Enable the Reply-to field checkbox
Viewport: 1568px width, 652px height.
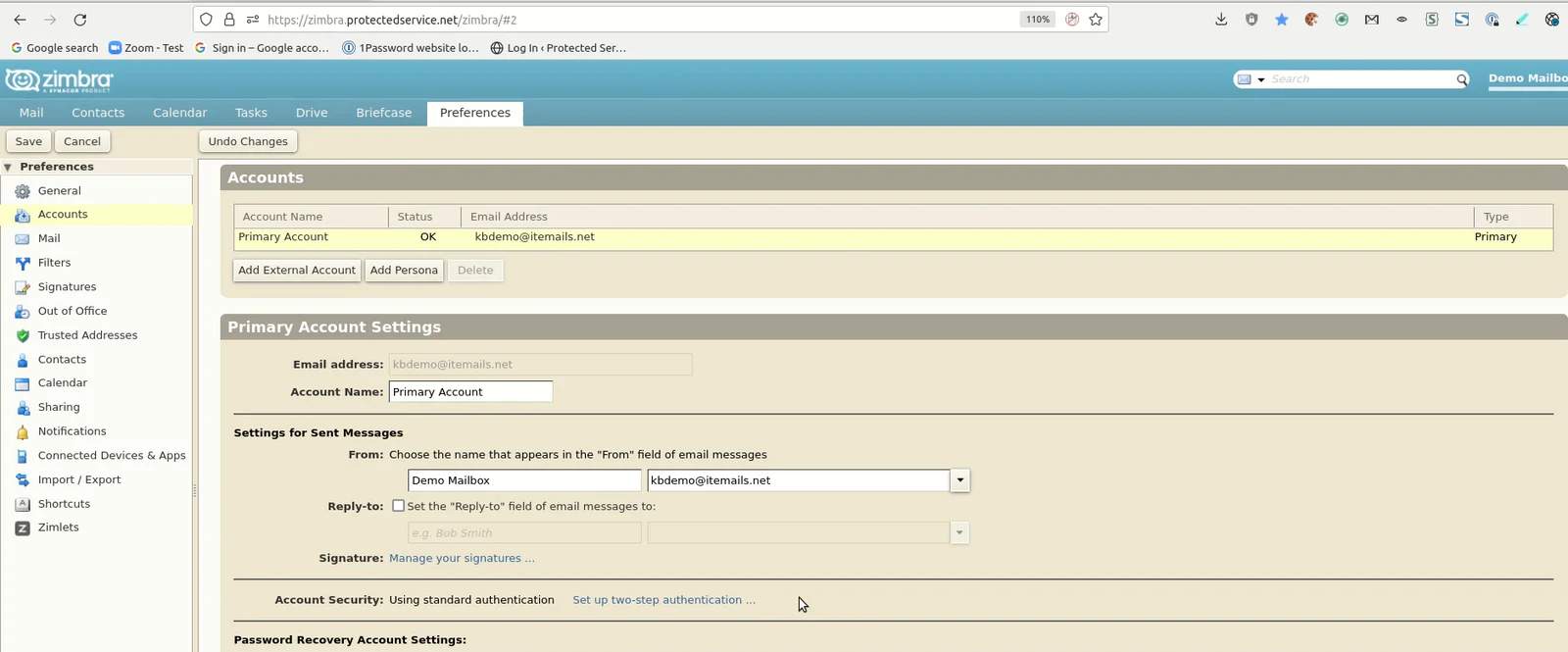[398, 506]
